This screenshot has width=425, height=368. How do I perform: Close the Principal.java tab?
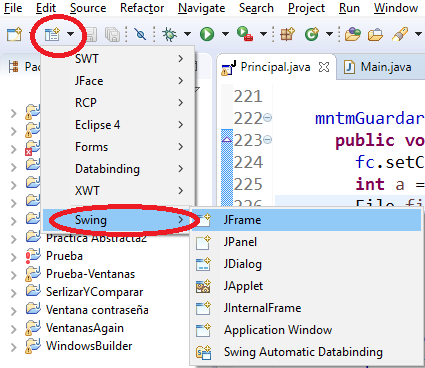[324, 67]
